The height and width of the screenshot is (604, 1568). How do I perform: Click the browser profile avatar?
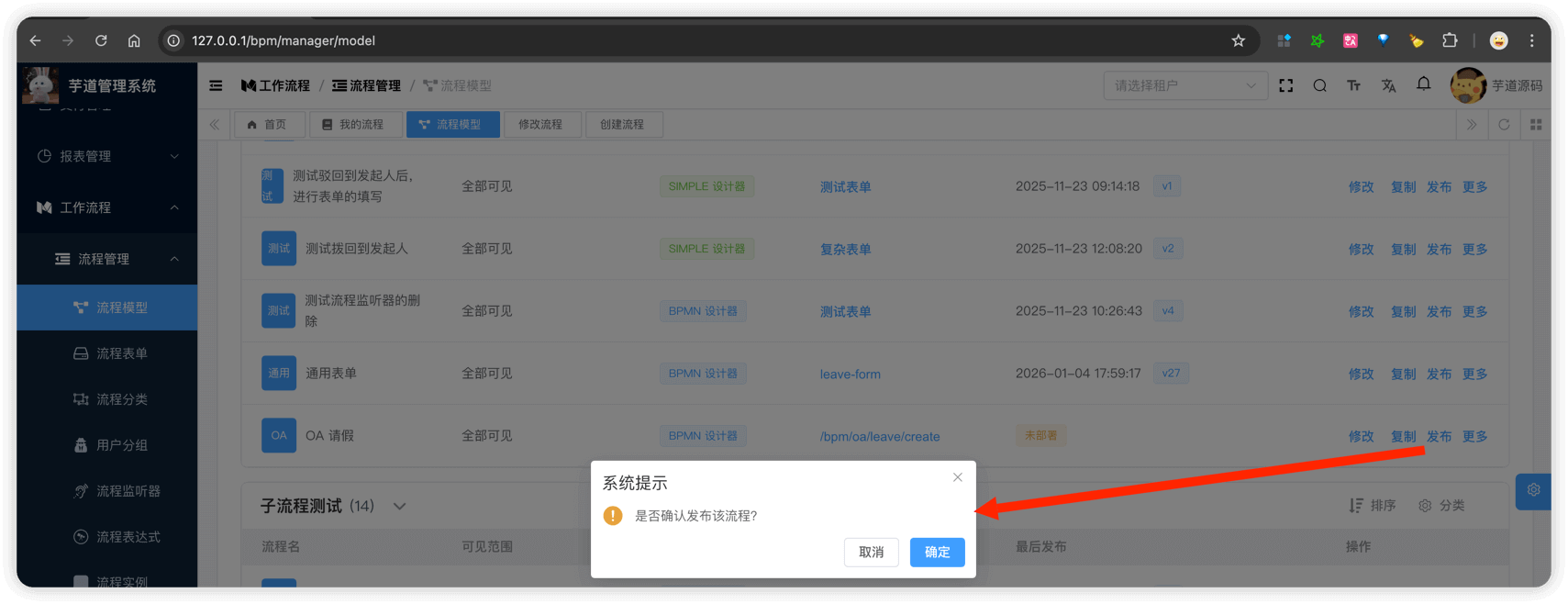click(1498, 40)
